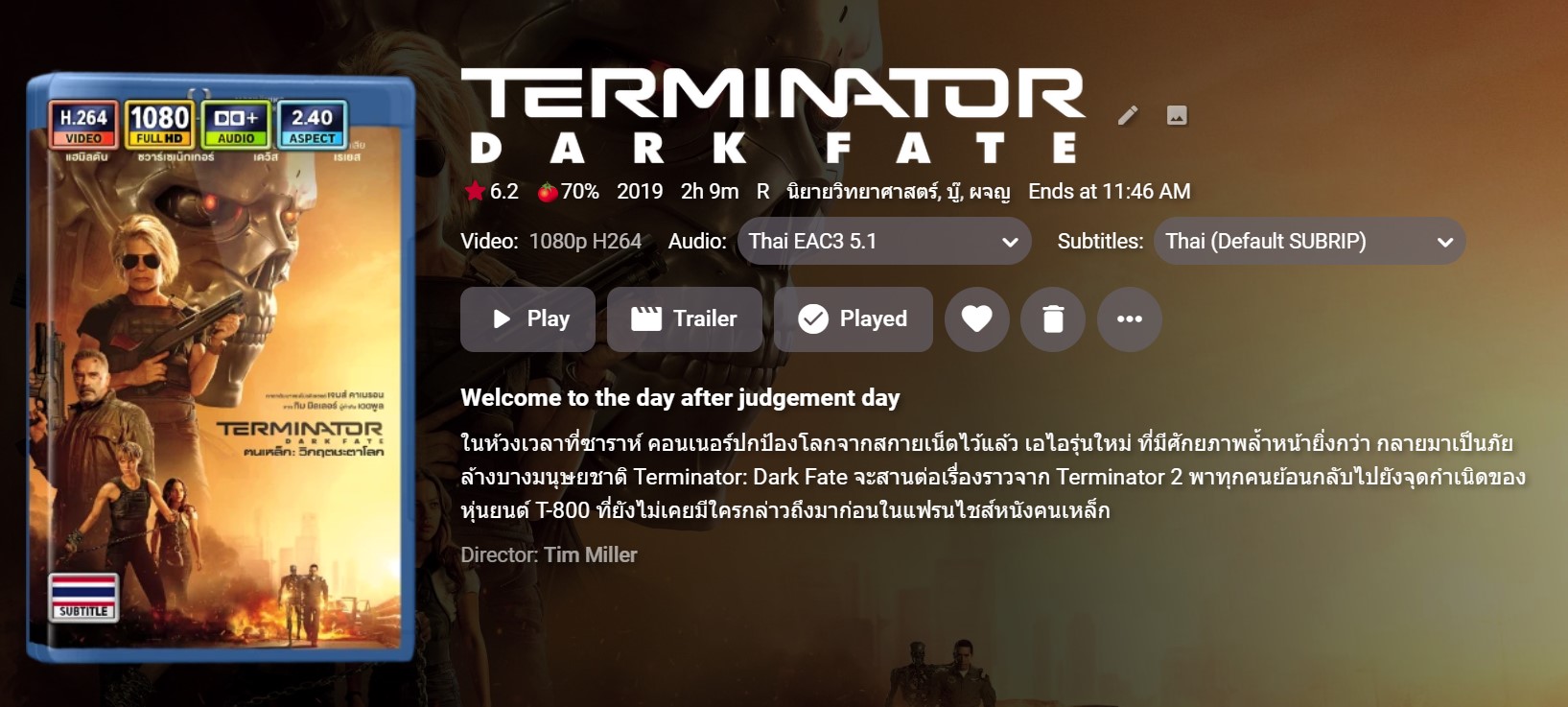The image size is (1568, 707).
Task: Click the tomato critic rating icon
Action: [548, 192]
